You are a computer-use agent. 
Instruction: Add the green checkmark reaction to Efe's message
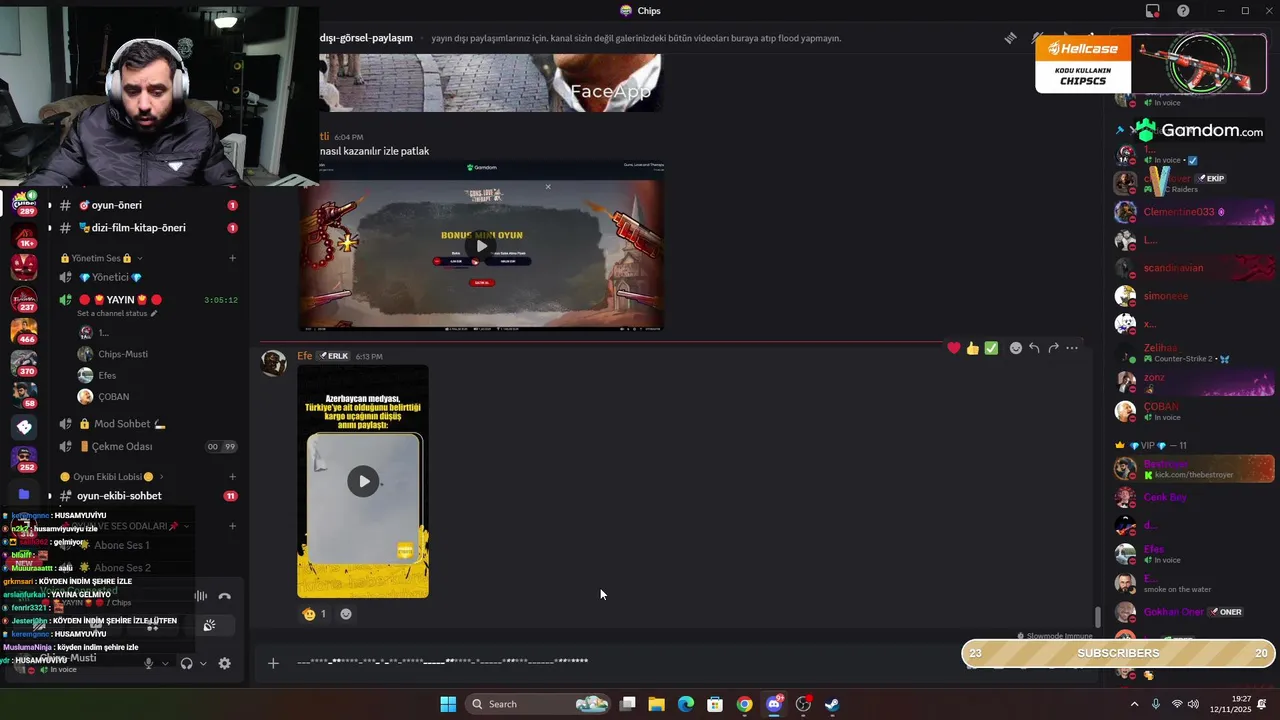[991, 348]
